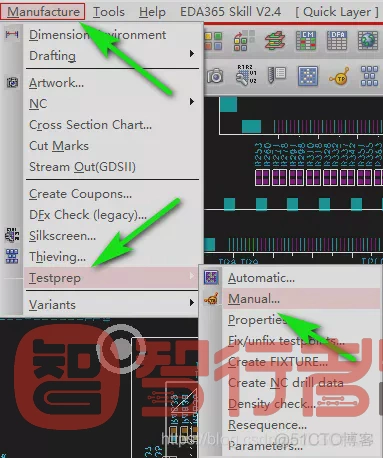Choose Silkscreen... menu entry
The width and height of the screenshot is (383, 458).
(x=62, y=236)
